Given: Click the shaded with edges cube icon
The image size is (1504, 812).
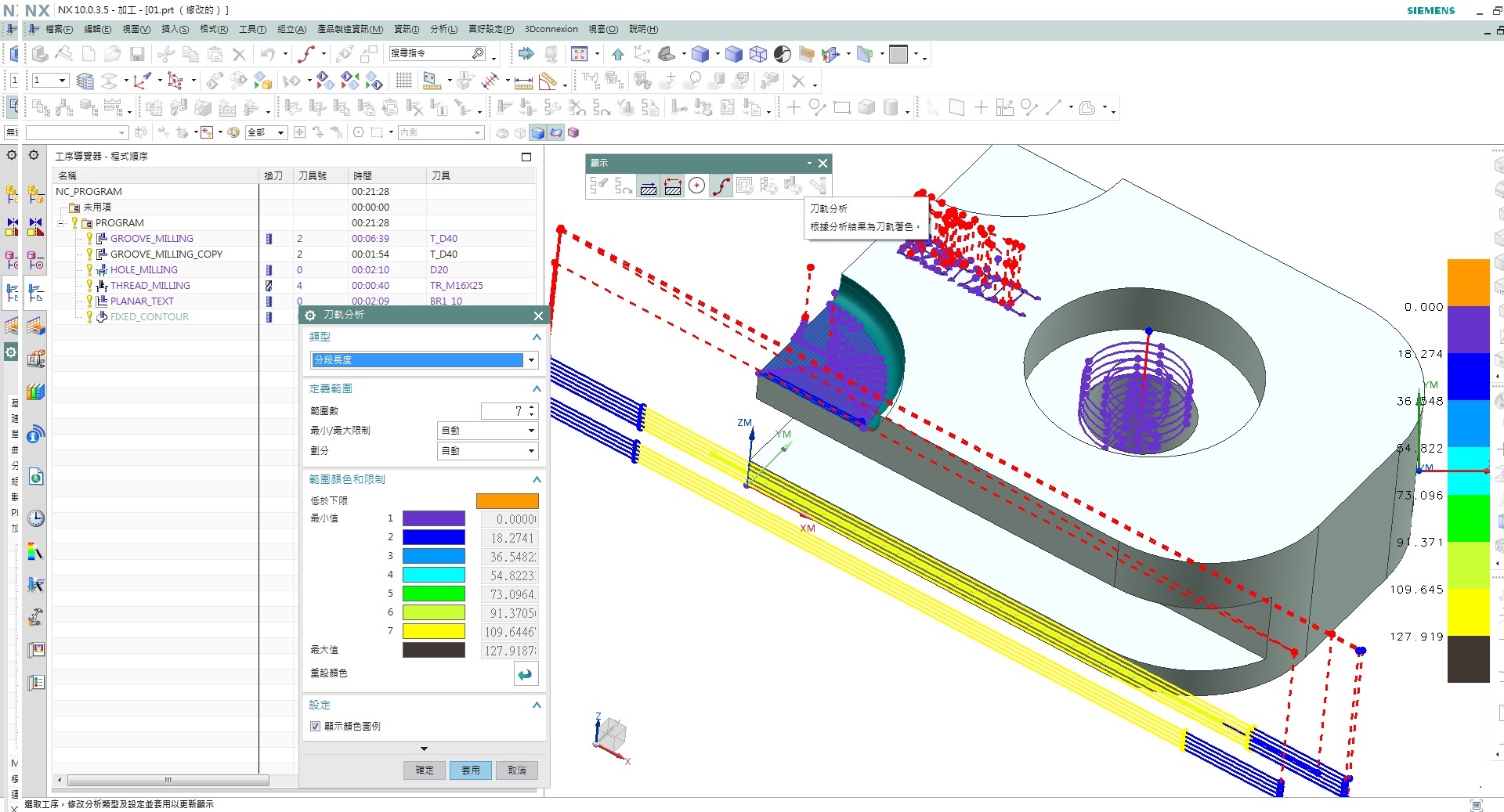Looking at the screenshot, I should coord(700,54).
